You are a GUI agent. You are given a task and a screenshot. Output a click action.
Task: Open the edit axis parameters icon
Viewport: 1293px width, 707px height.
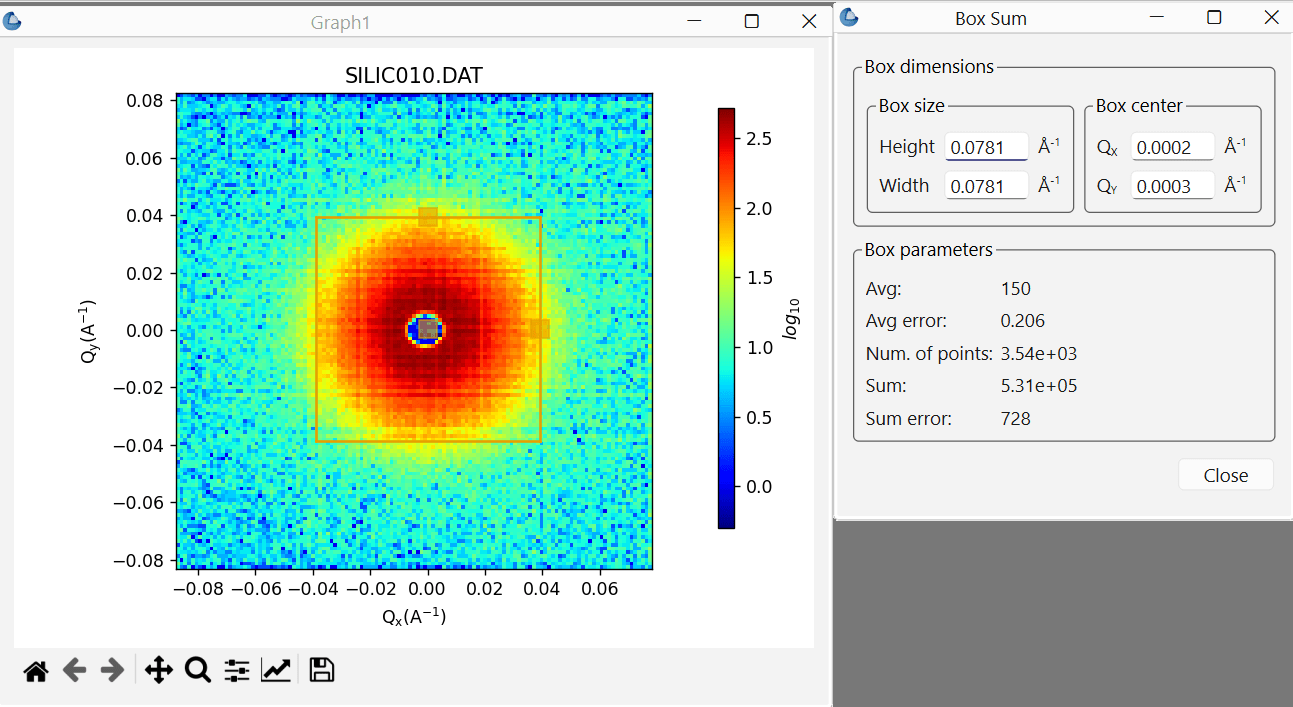pyautogui.click(x=276, y=670)
